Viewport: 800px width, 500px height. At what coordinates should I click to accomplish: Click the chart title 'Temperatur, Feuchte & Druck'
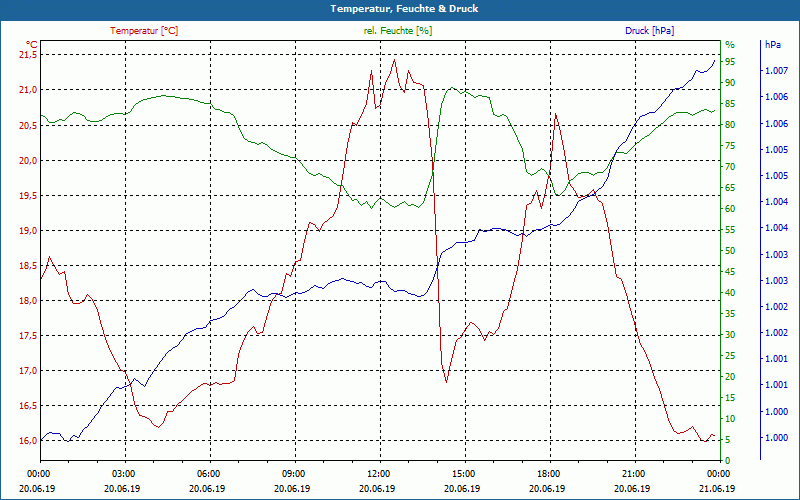(x=404, y=9)
